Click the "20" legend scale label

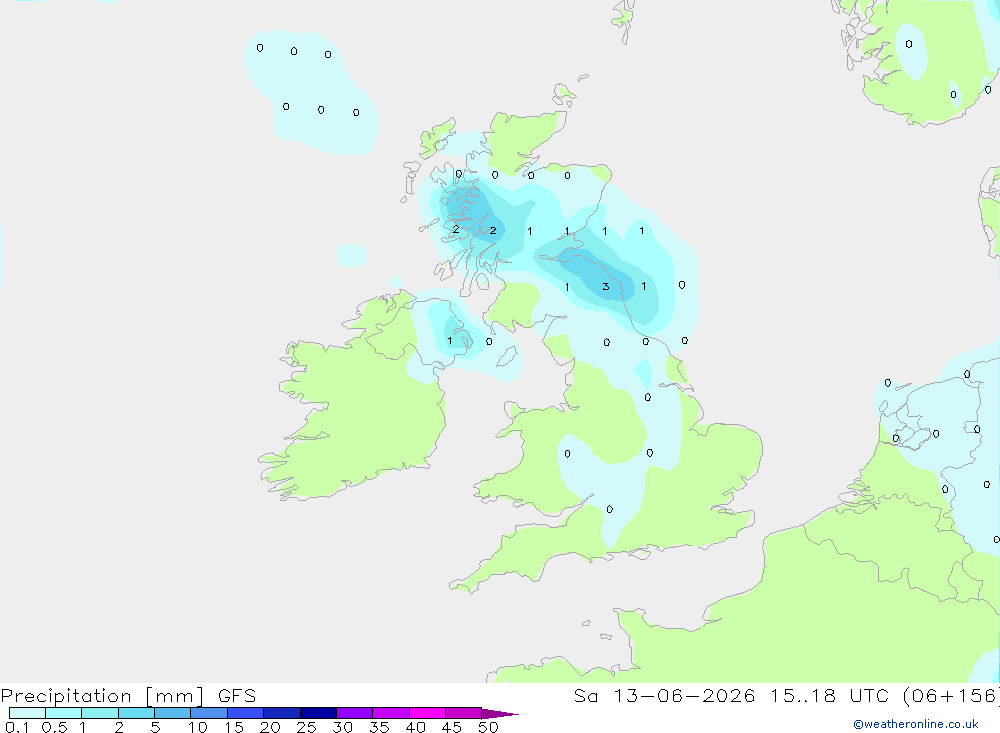coord(270,727)
